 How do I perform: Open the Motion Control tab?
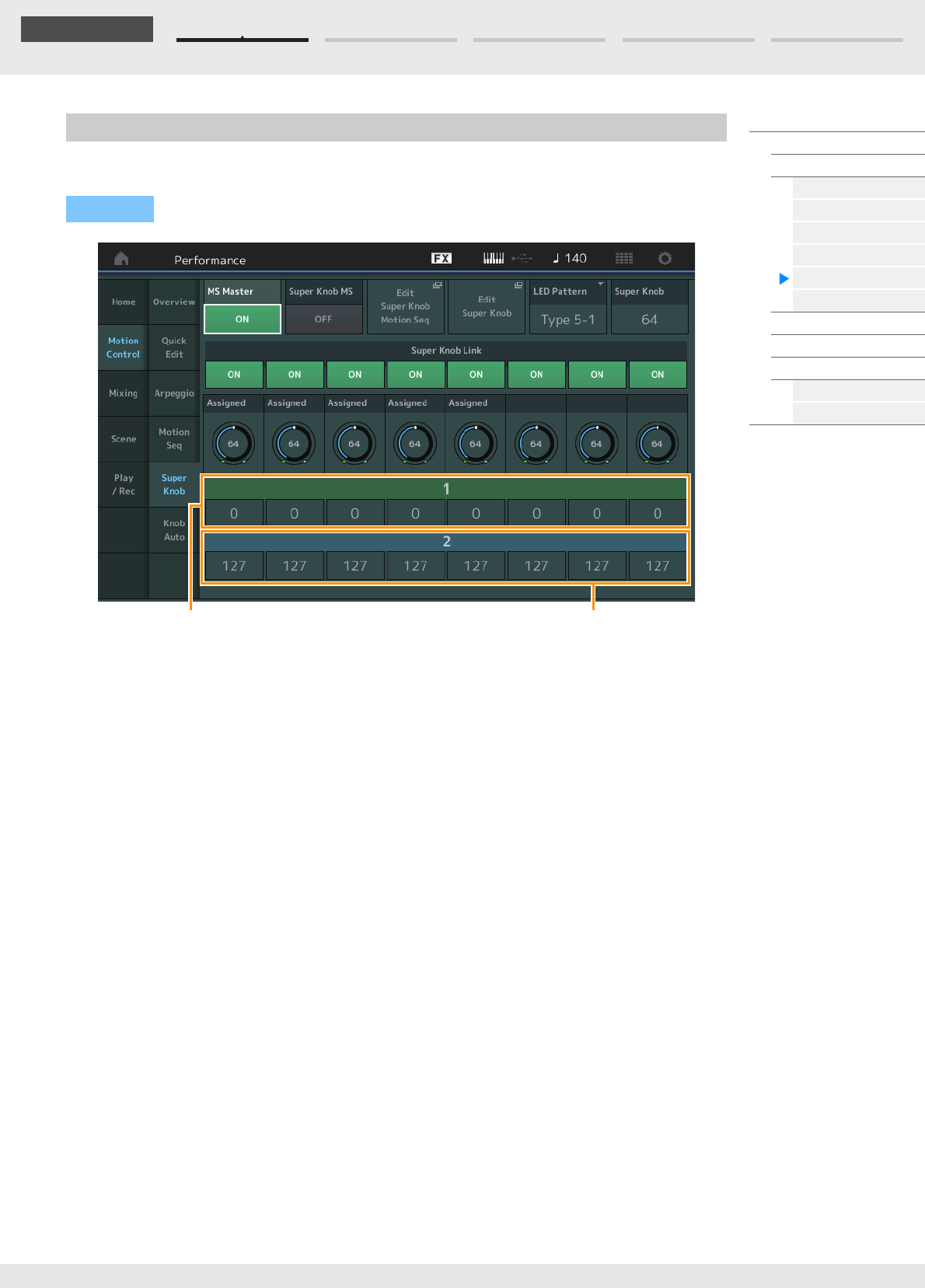(124, 347)
